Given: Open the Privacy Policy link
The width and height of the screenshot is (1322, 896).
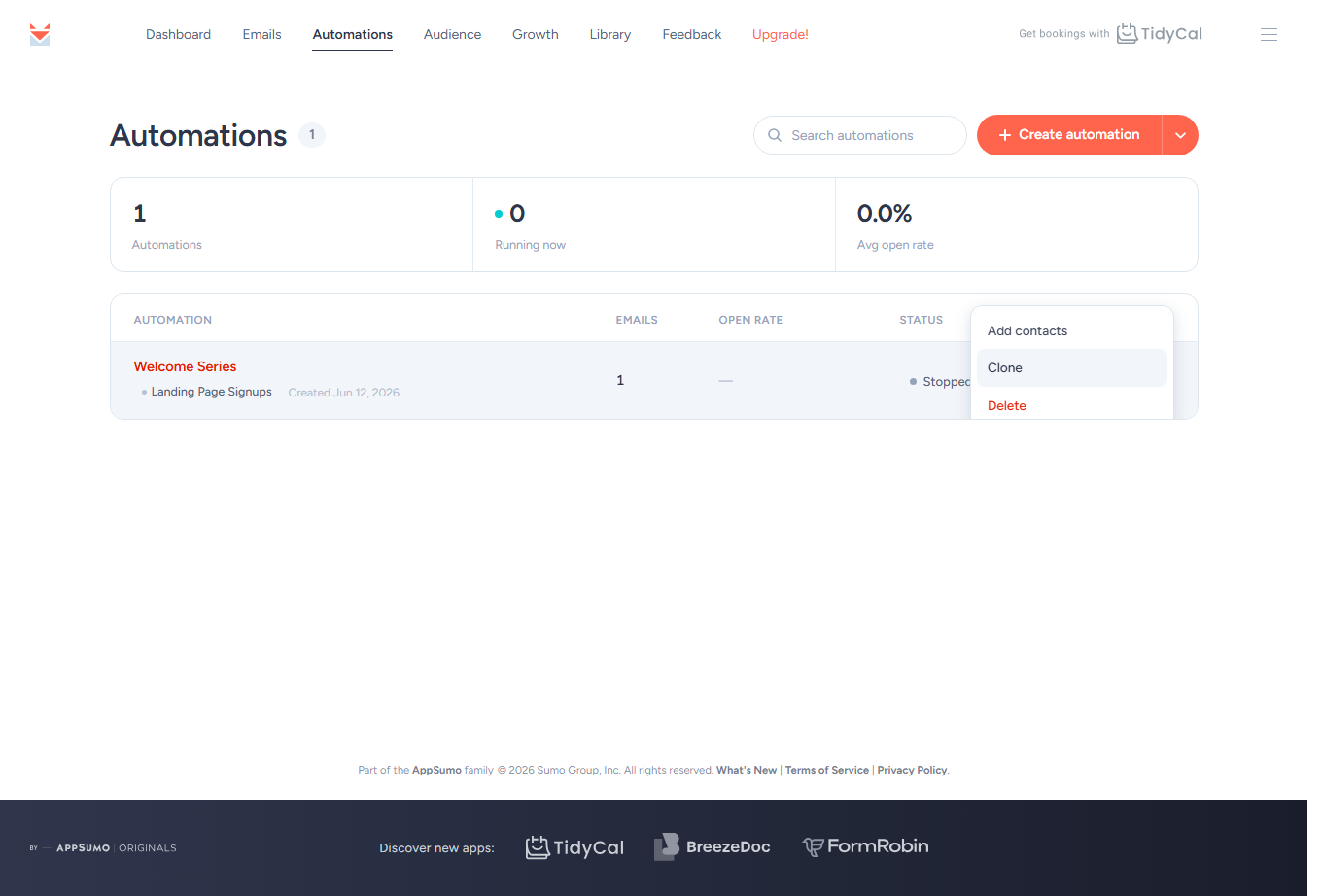Looking at the screenshot, I should coord(912,770).
